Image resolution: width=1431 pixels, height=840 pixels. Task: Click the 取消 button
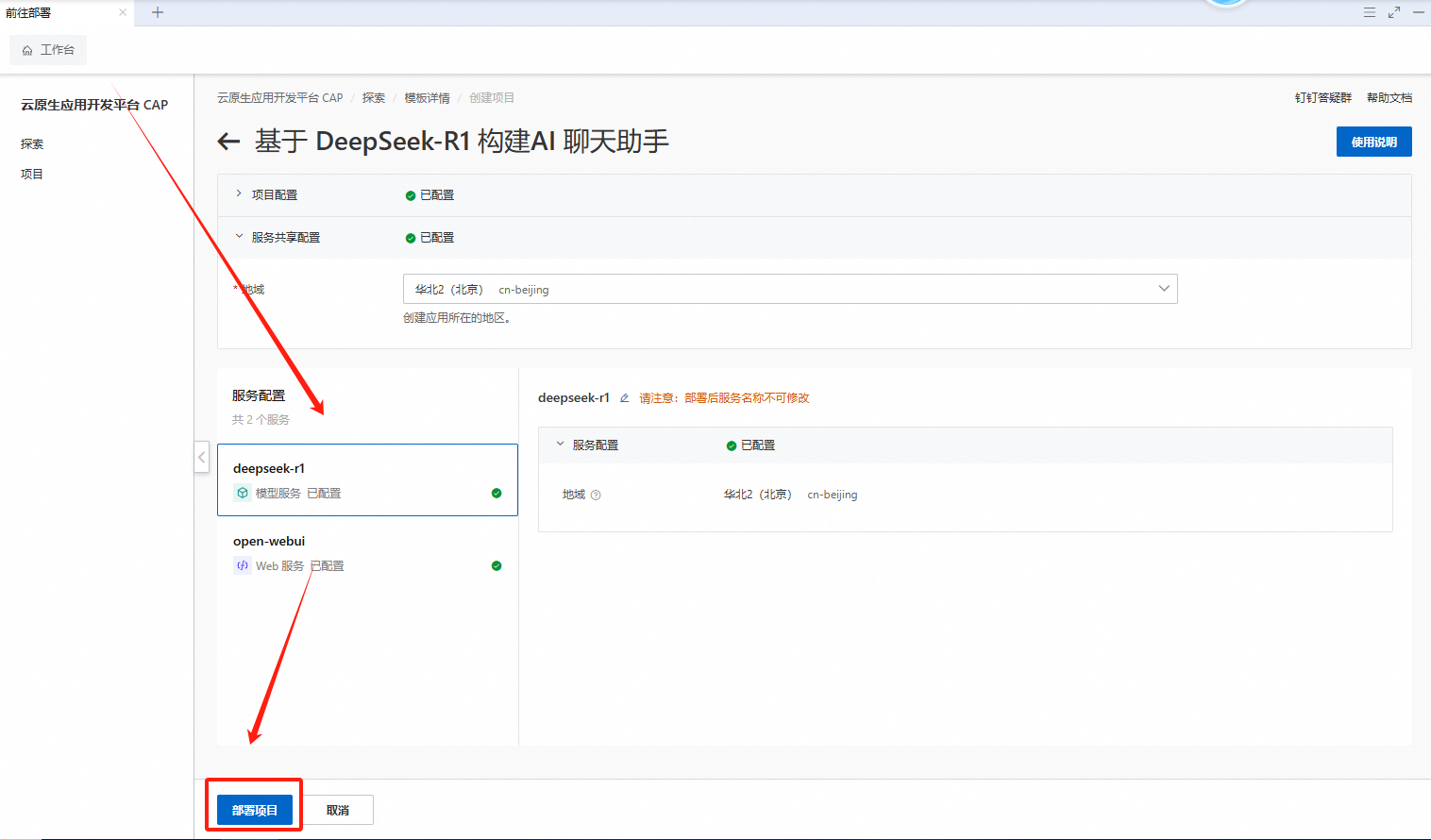pyautogui.click(x=338, y=810)
